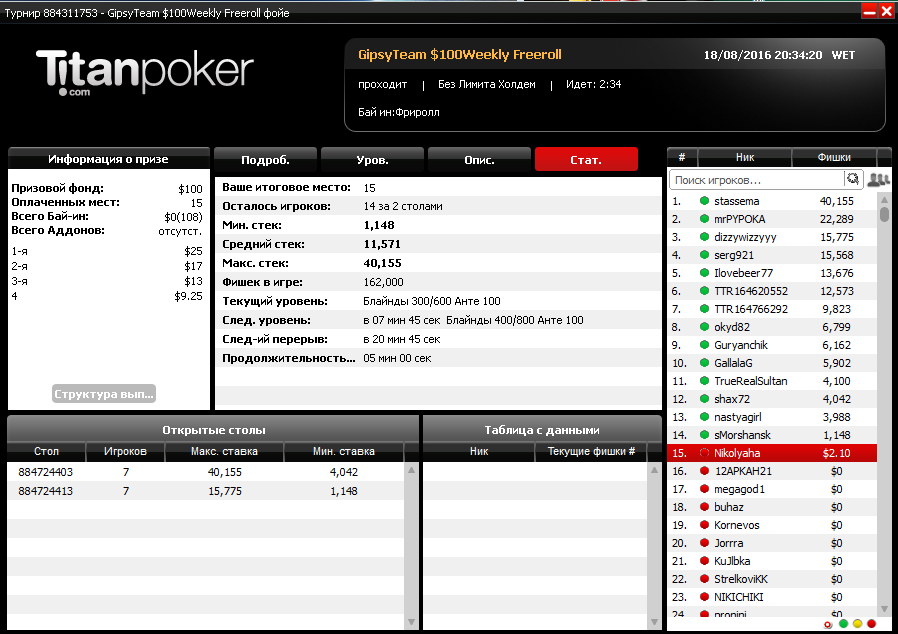This screenshot has width=898, height=634.
Task: Click the Titanpoker logo
Action: click(145, 72)
